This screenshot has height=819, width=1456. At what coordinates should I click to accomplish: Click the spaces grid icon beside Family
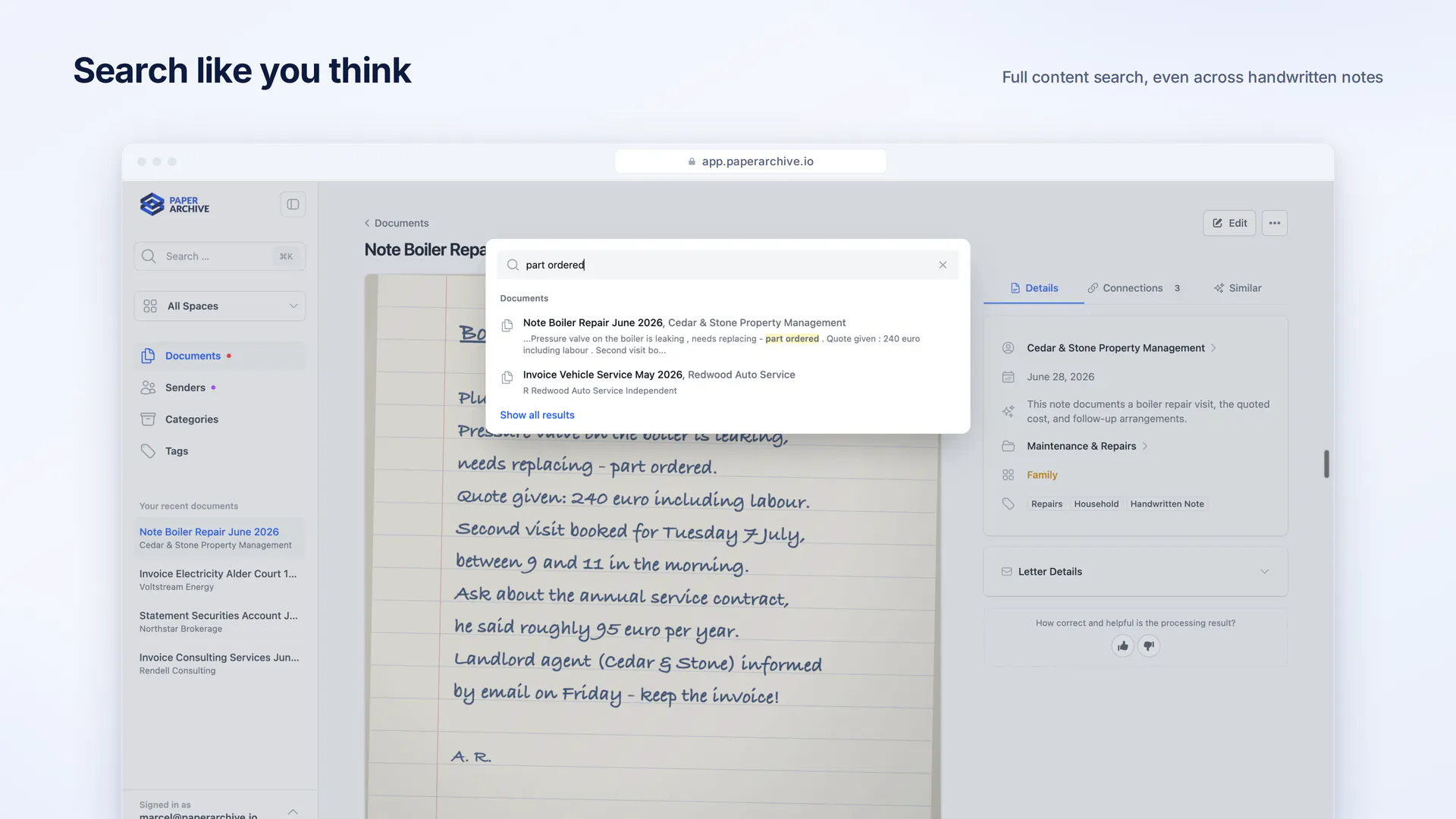point(1008,475)
